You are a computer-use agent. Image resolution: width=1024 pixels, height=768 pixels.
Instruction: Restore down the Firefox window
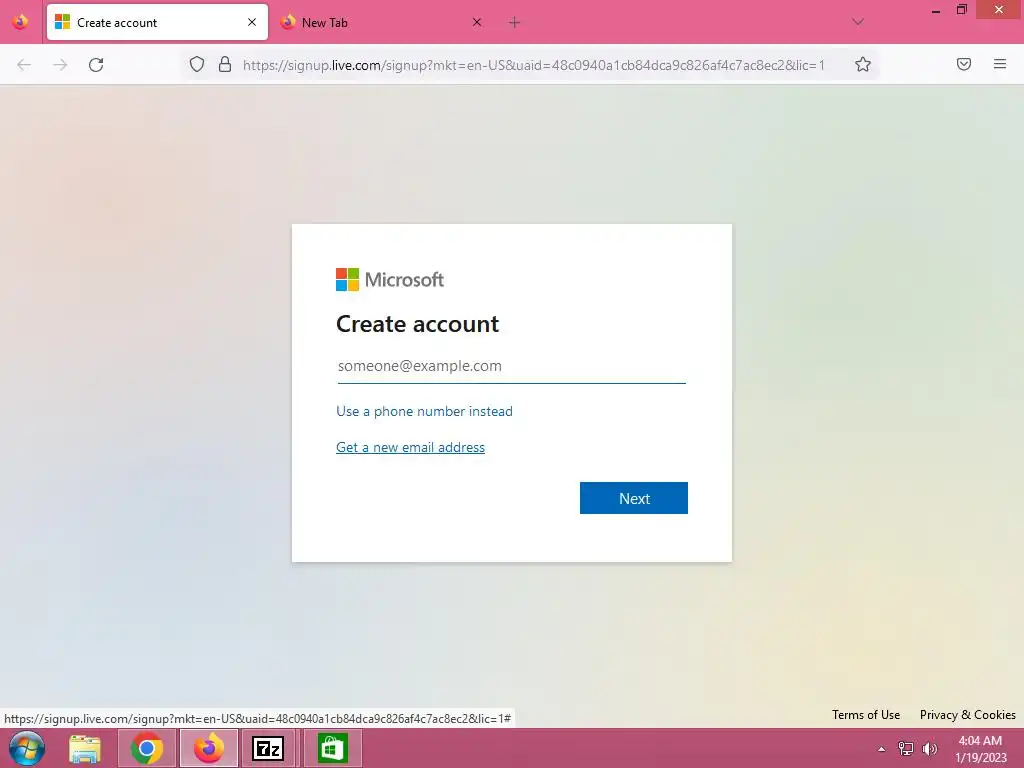(x=961, y=10)
